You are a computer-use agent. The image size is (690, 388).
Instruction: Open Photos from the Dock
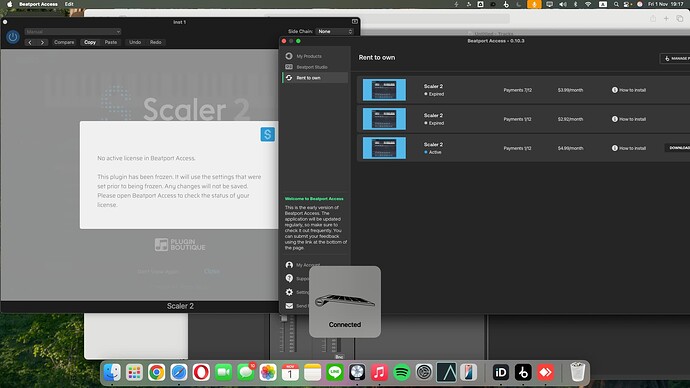268,373
